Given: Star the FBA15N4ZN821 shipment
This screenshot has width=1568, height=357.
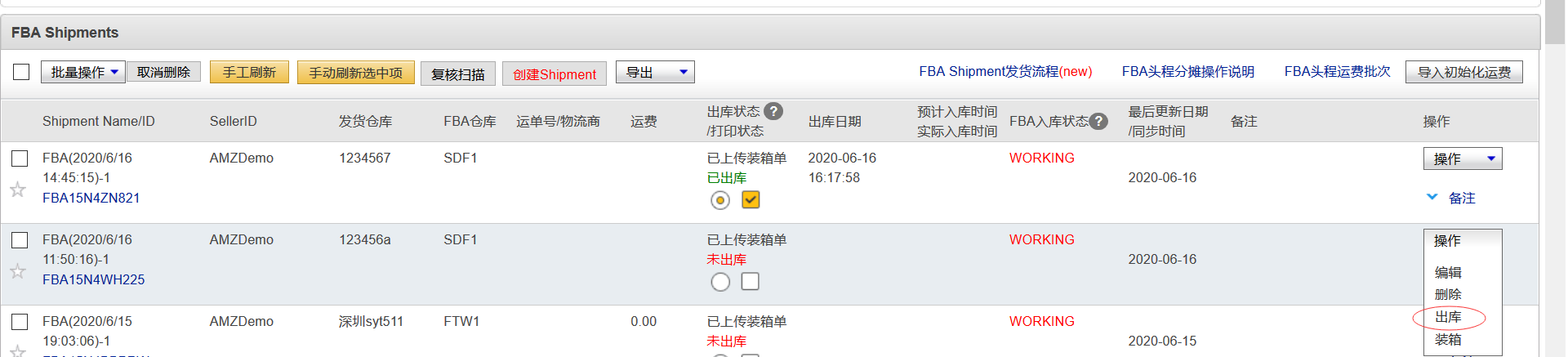Looking at the screenshot, I should (x=18, y=190).
